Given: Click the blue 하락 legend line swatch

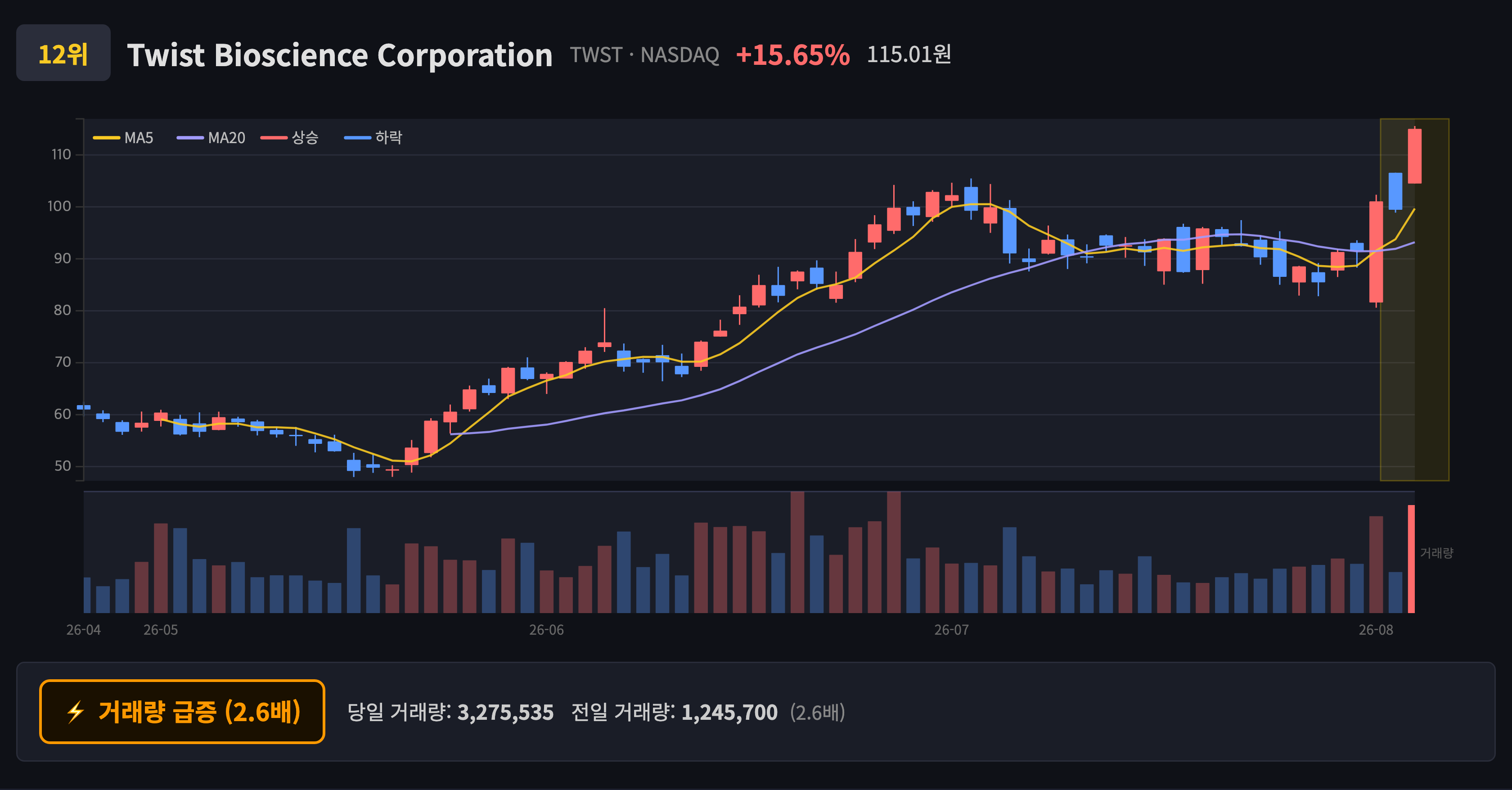Looking at the screenshot, I should tap(357, 138).
